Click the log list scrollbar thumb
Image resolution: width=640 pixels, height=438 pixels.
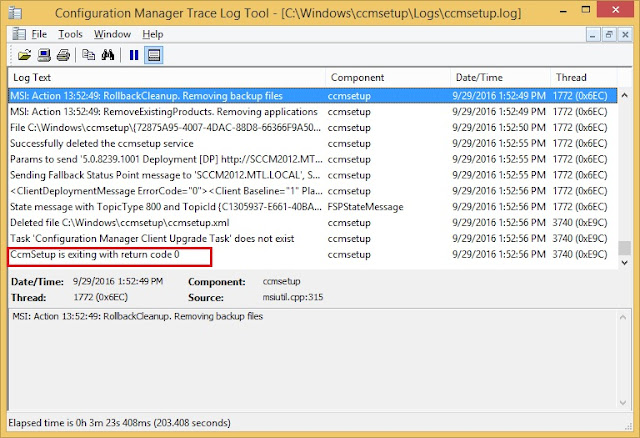(624, 248)
